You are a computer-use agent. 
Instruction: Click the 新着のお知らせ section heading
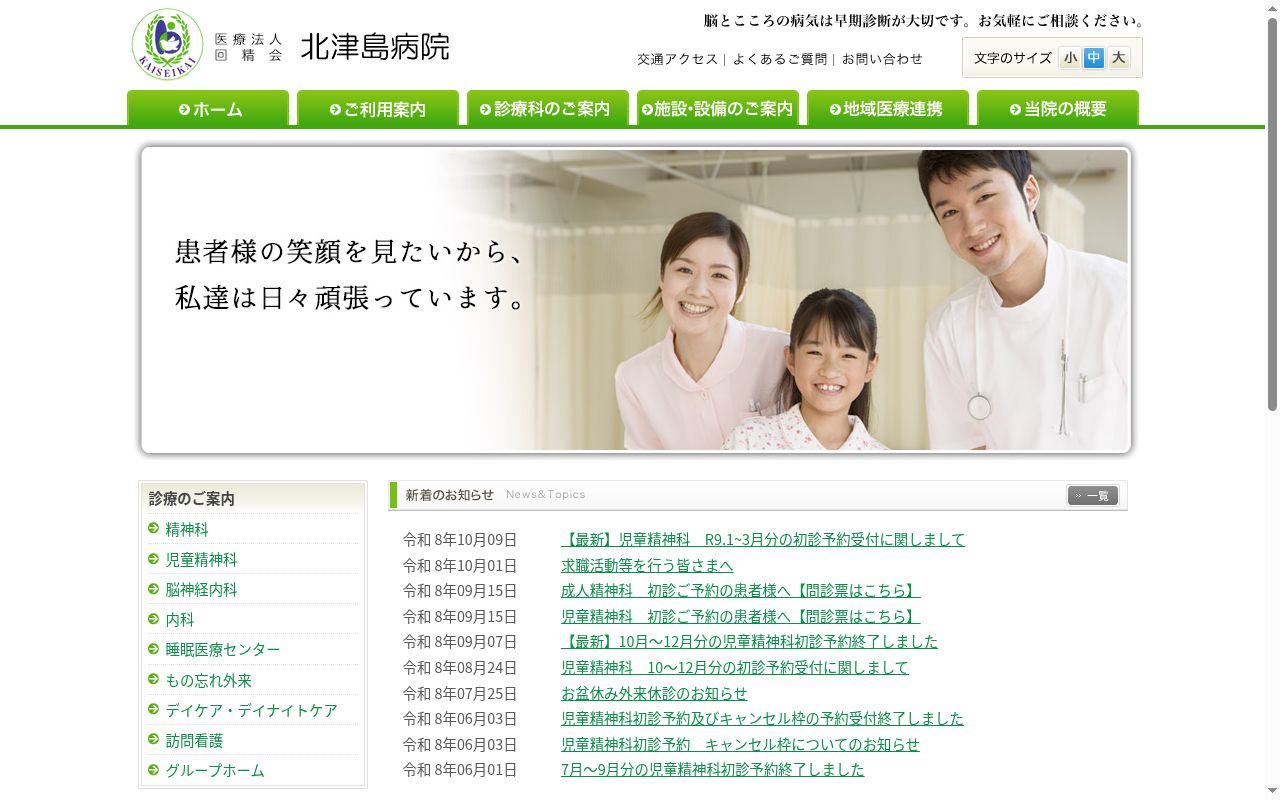(x=449, y=494)
